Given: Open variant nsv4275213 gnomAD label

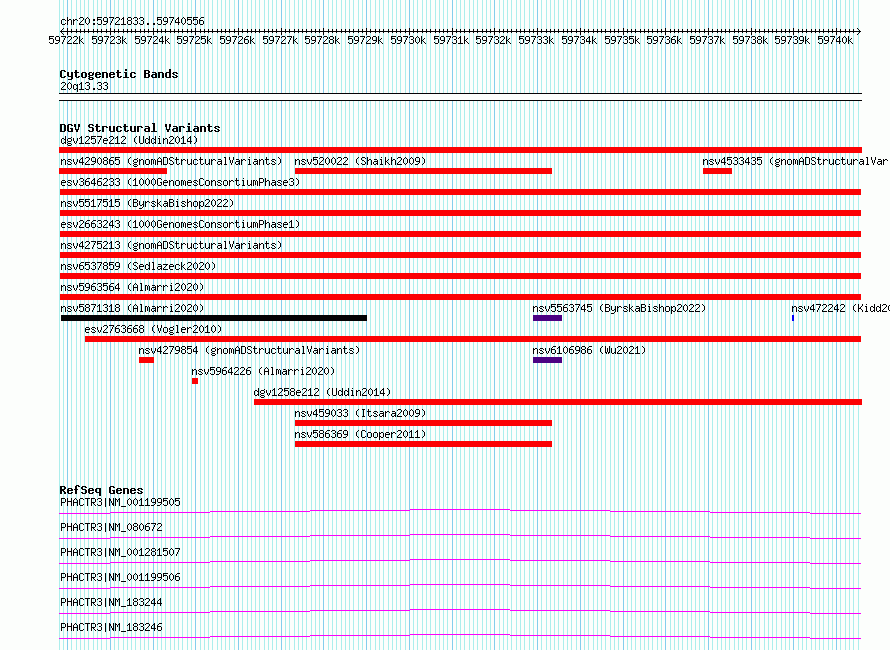Looking at the screenshot, I should click(x=171, y=245).
